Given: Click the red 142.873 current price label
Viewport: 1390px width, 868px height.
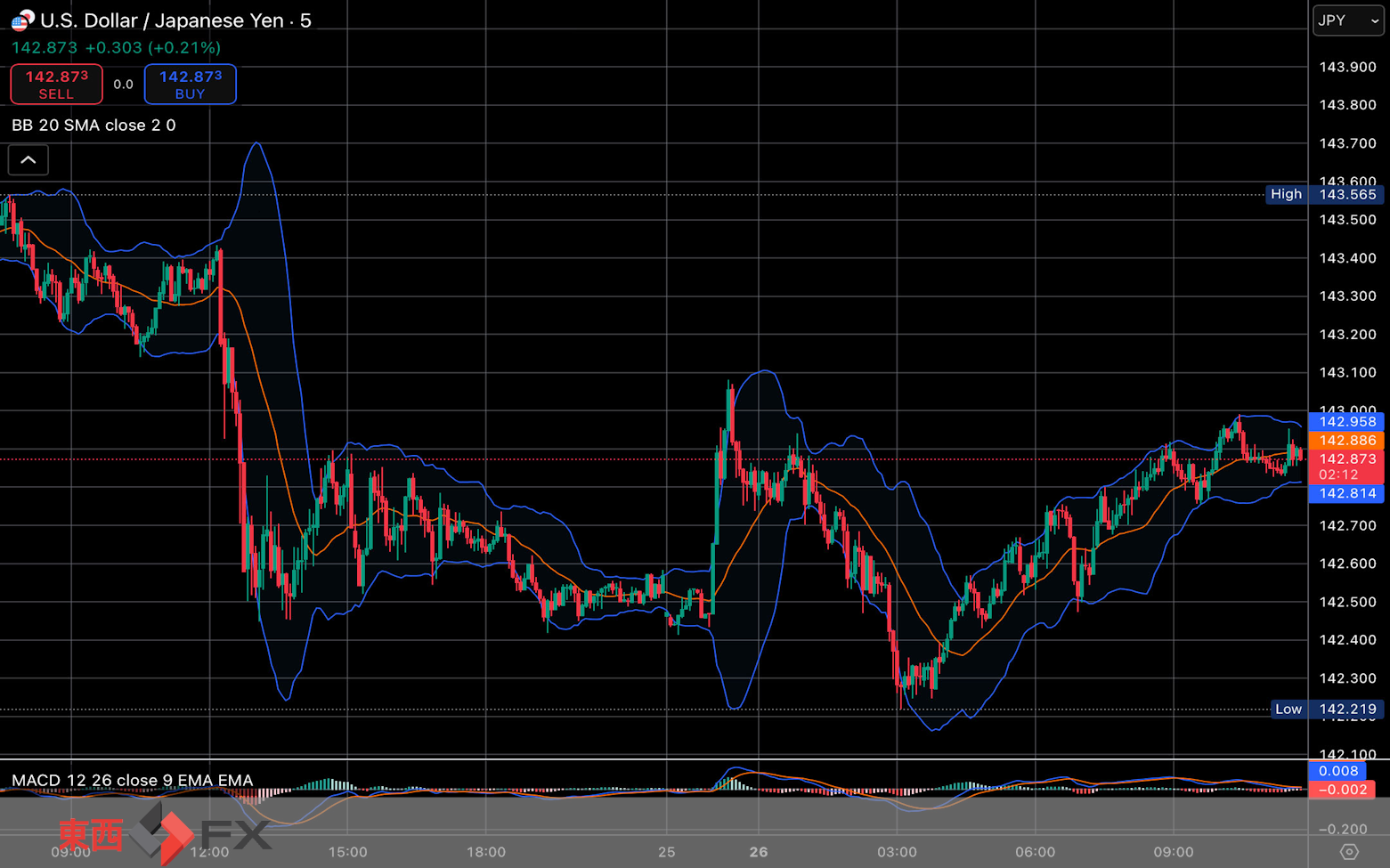Looking at the screenshot, I should coord(1346,466).
